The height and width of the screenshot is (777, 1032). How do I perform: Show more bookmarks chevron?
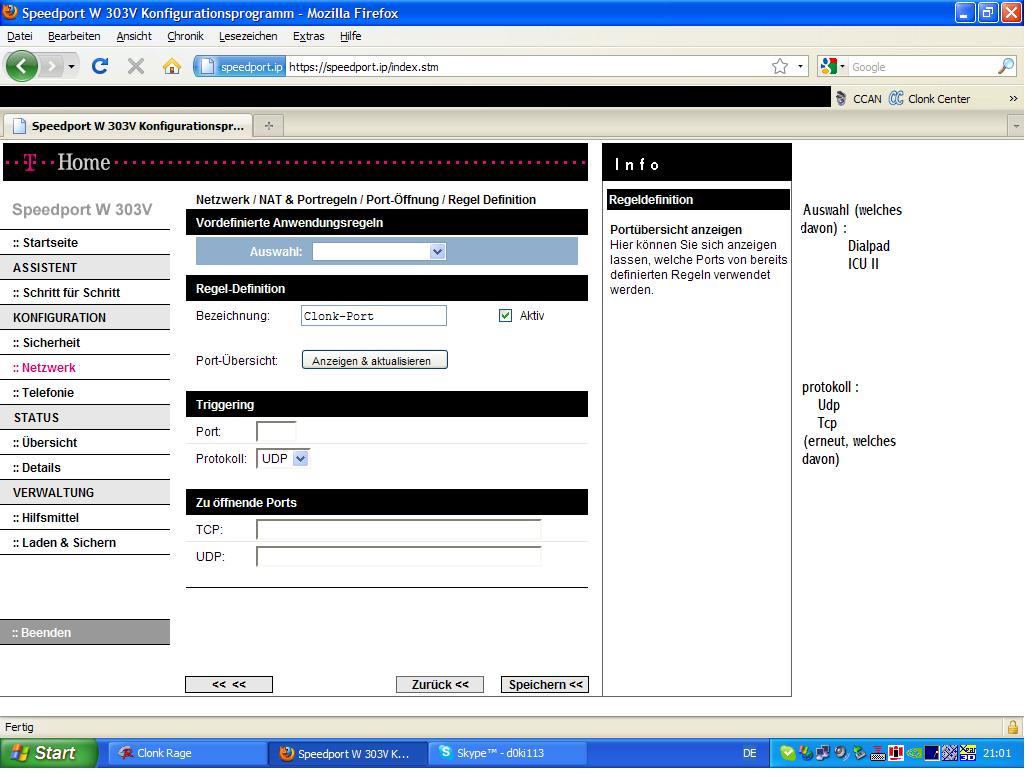click(1013, 99)
